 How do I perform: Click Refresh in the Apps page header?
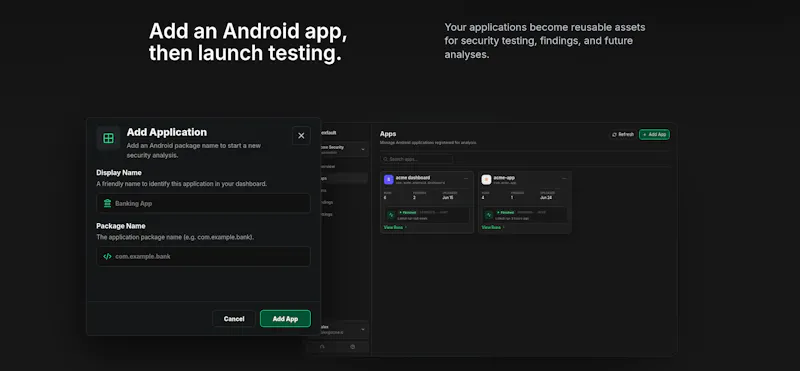(x=623, y=135)
